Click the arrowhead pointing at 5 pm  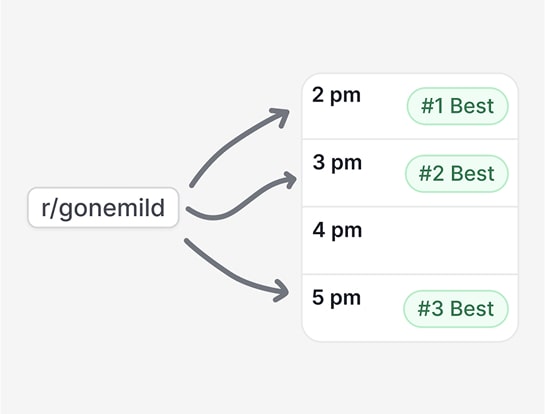282,291
